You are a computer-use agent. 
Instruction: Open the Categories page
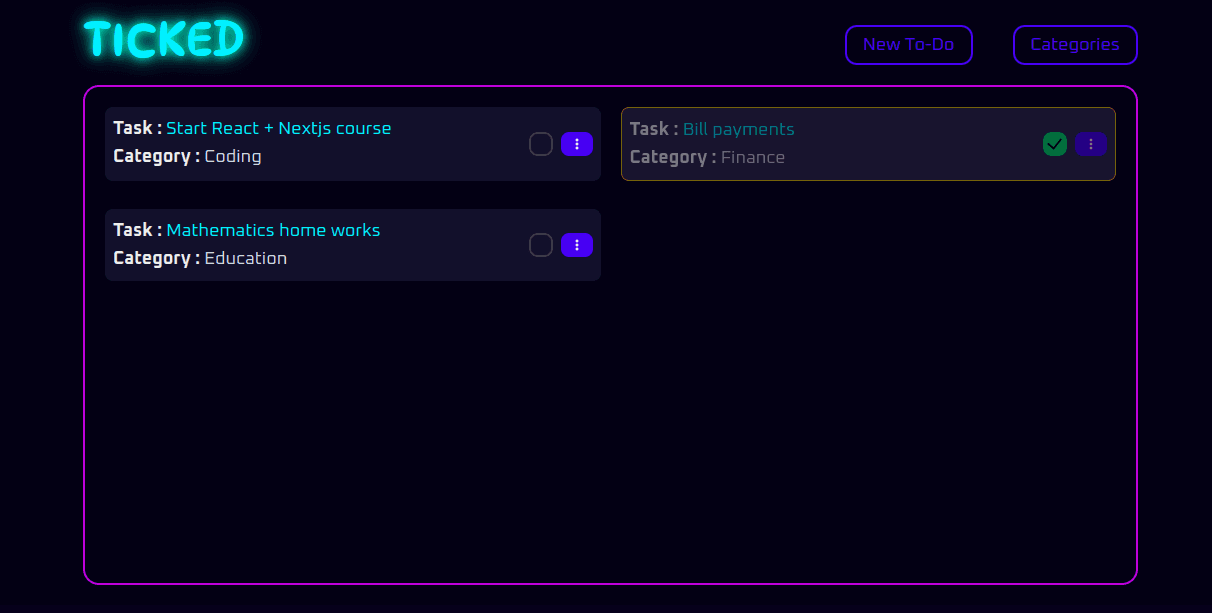tap(1075, 45)
